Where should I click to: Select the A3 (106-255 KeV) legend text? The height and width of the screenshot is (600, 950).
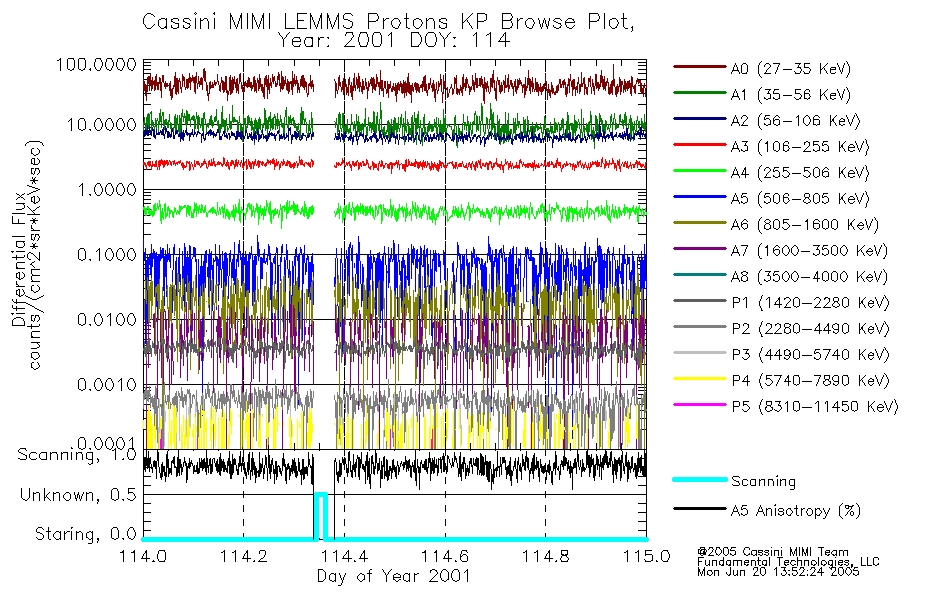tap(800, 147)
